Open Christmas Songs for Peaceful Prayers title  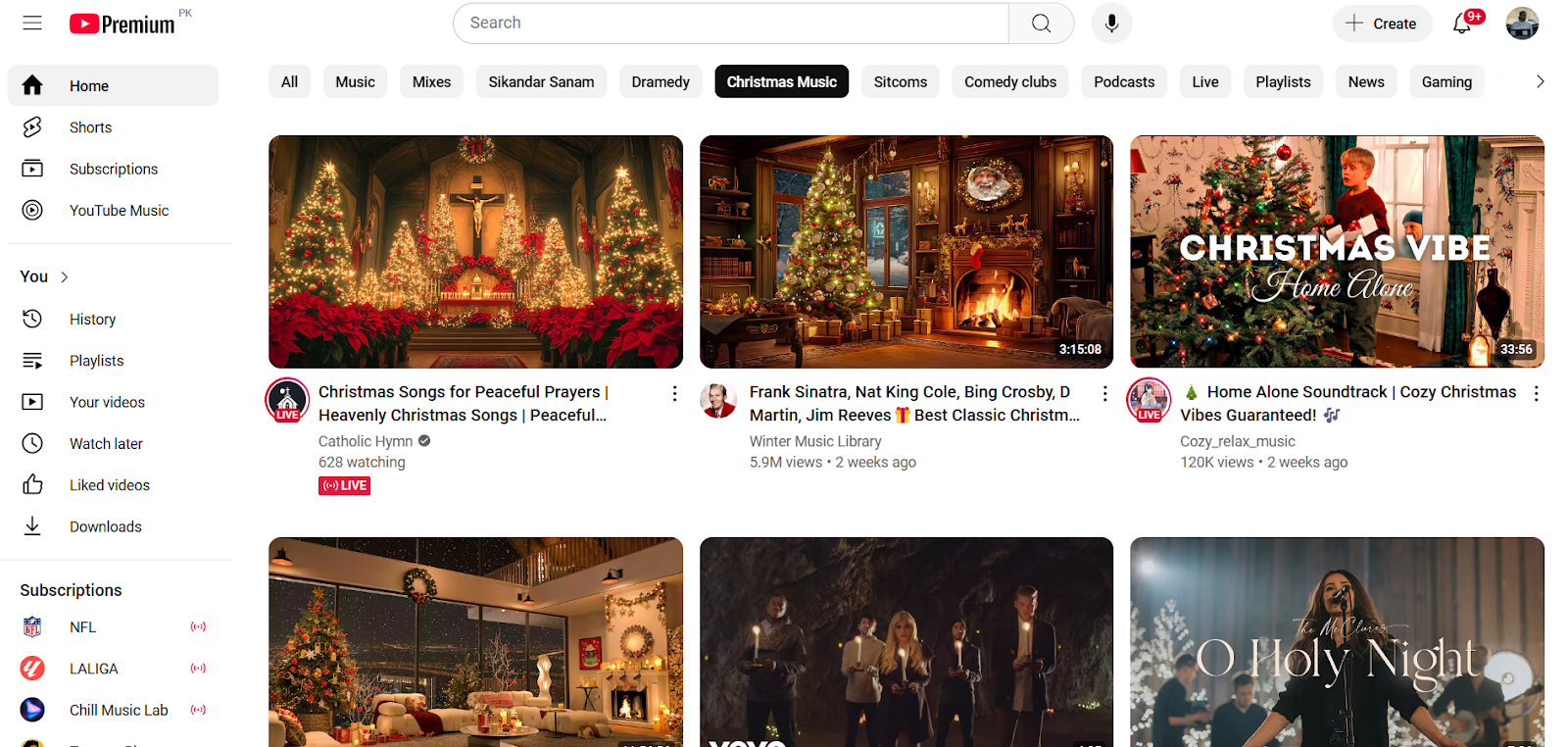click(x=464, y=403)
